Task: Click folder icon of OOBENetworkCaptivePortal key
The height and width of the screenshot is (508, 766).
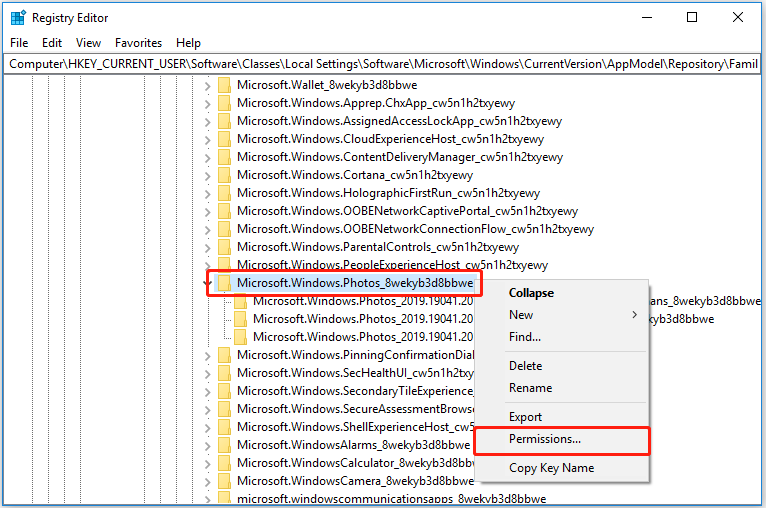Action: [x=224, y=211]
